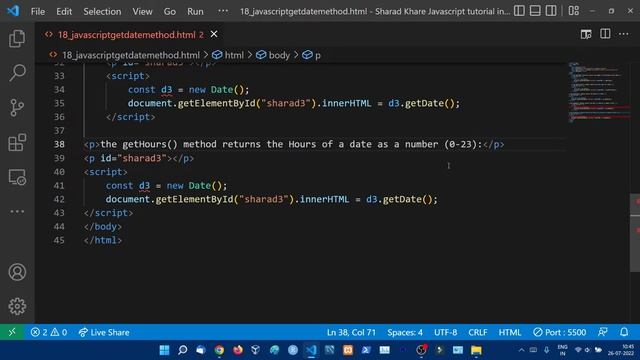This screenshot has height=360, width=640.
Task: Open Google Chrome from taskbar
Action: [x=219, y=350]
